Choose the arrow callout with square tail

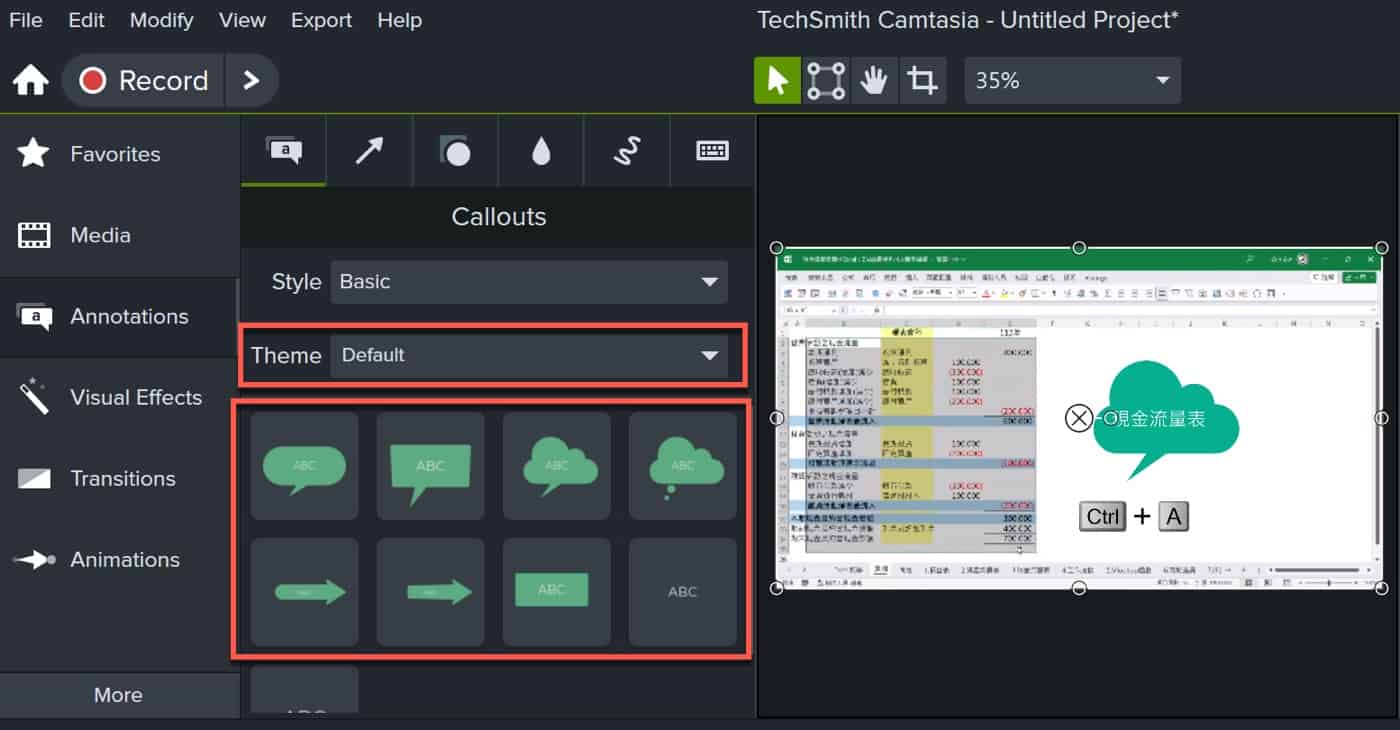tap(430, 592)
